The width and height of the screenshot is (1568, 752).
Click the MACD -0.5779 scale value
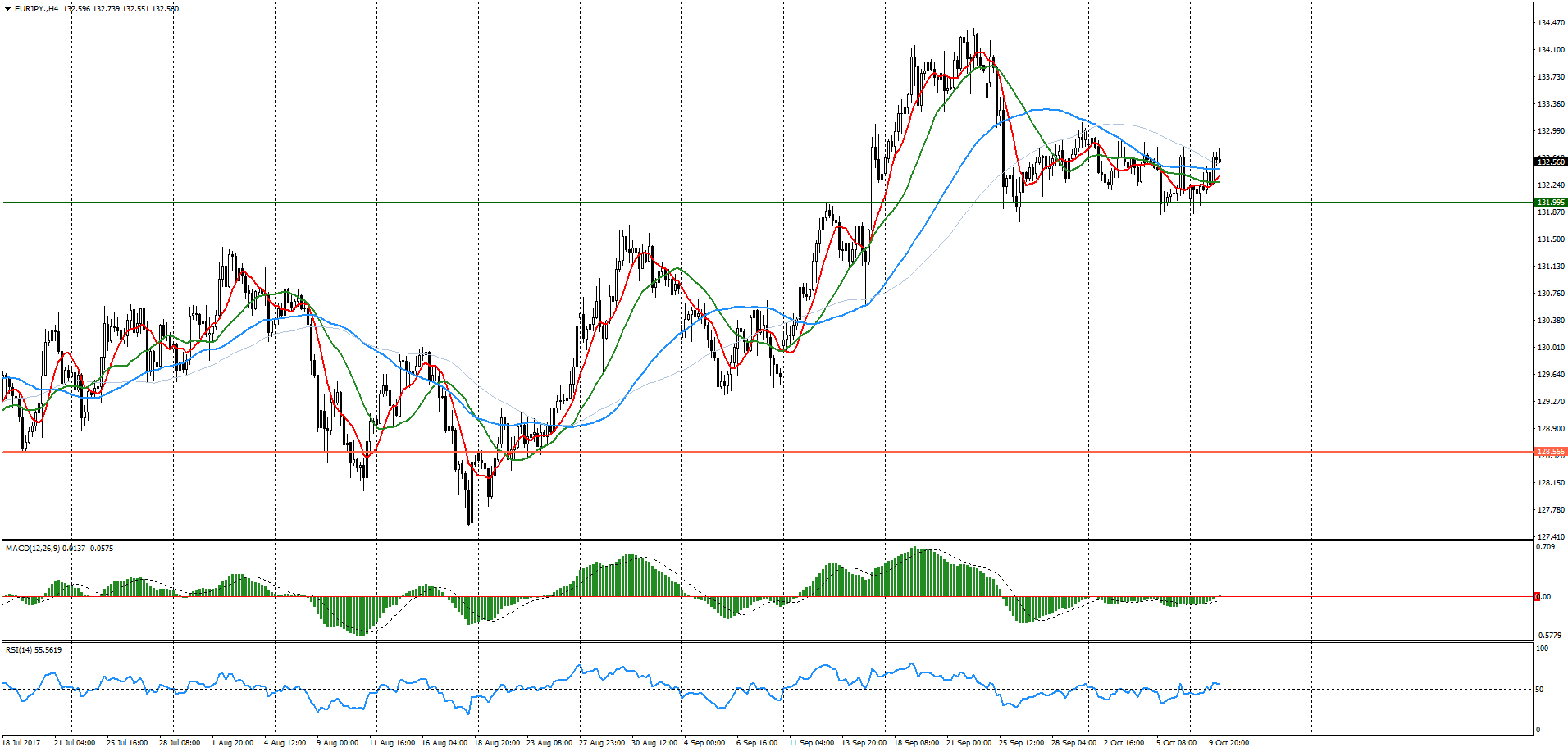coord(1548,636)
